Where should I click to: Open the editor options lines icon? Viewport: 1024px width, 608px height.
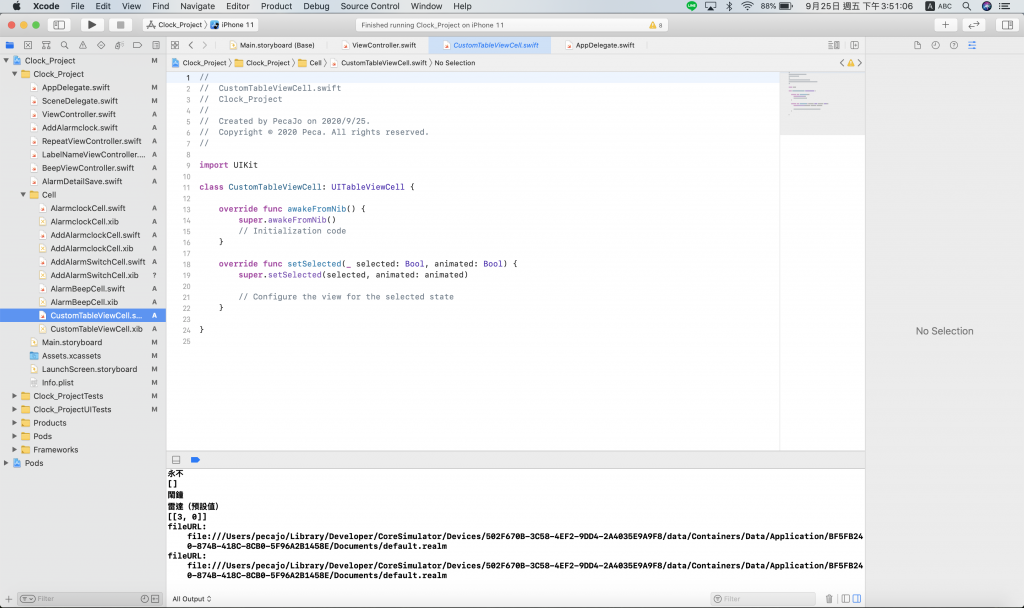834,45
